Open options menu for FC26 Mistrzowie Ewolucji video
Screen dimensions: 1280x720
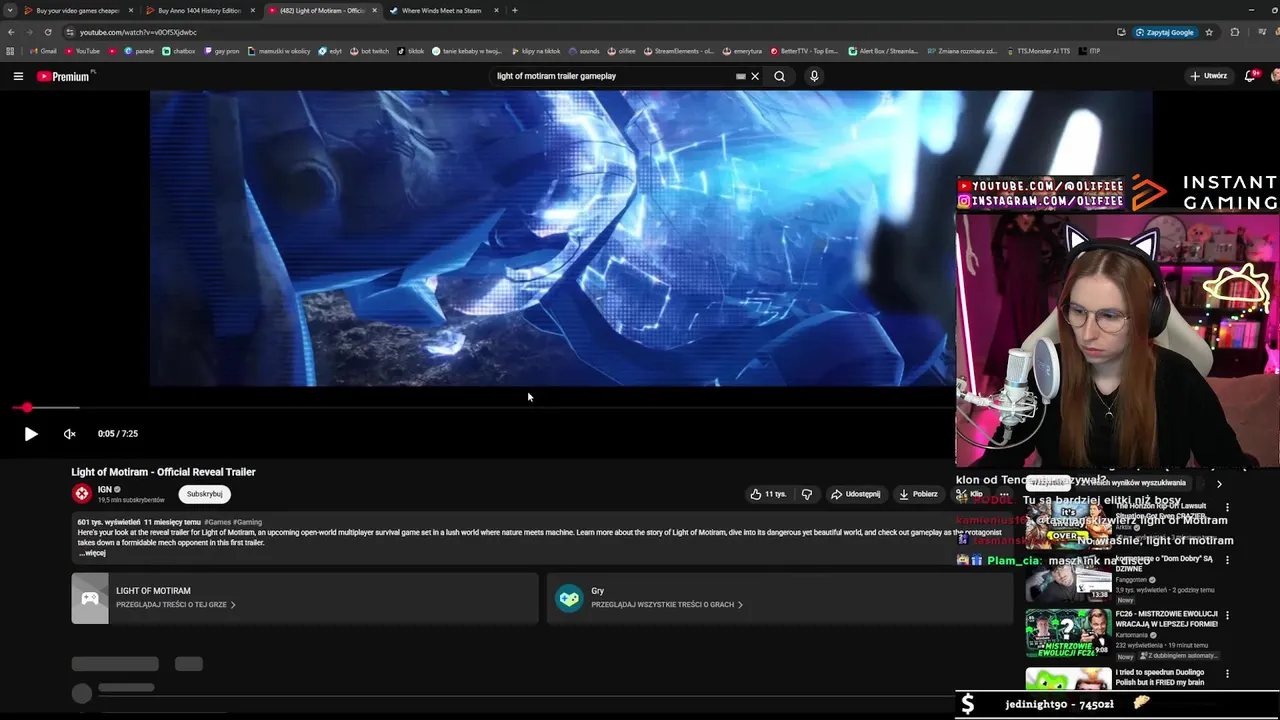coord(1228,615)
